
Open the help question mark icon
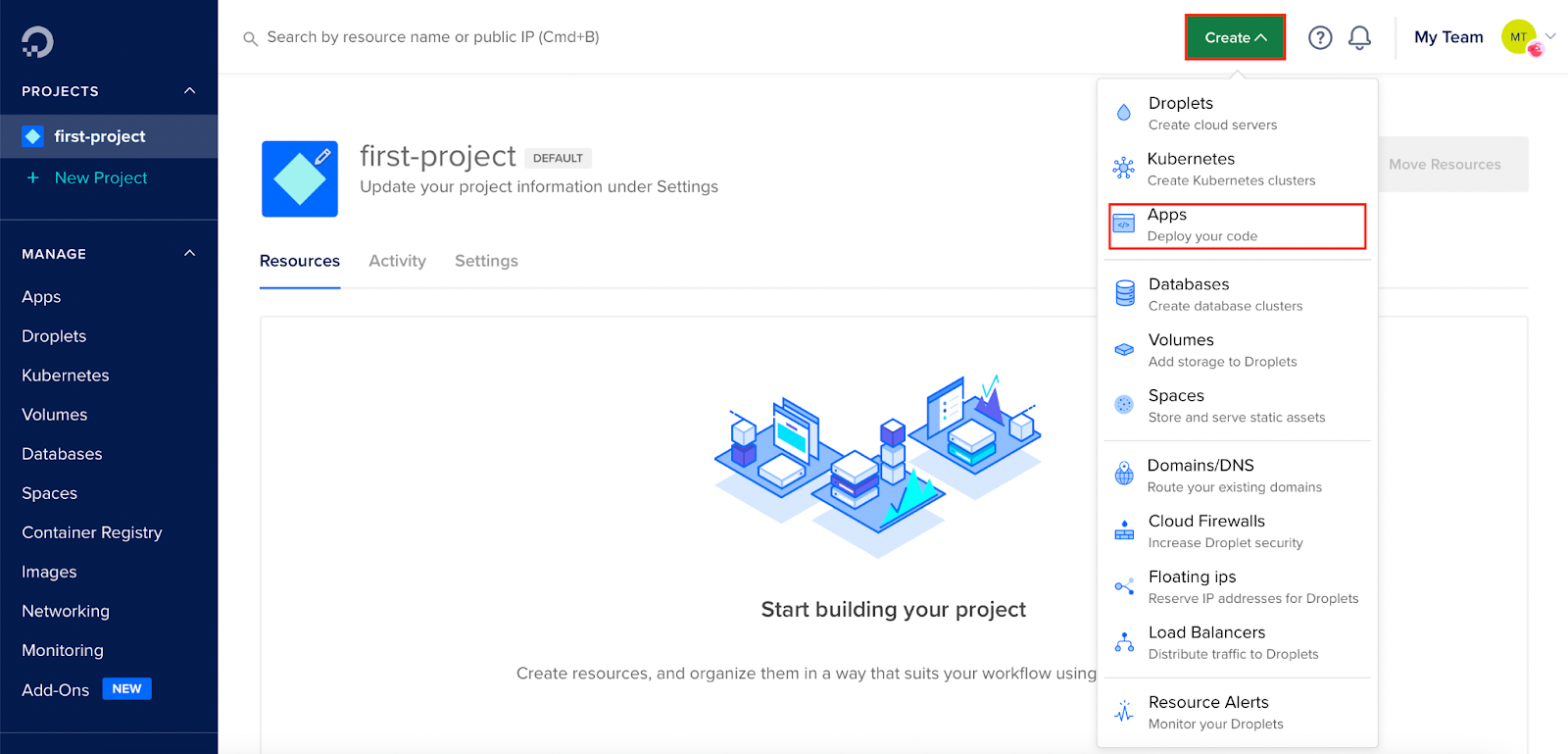tap(1320, 37)
